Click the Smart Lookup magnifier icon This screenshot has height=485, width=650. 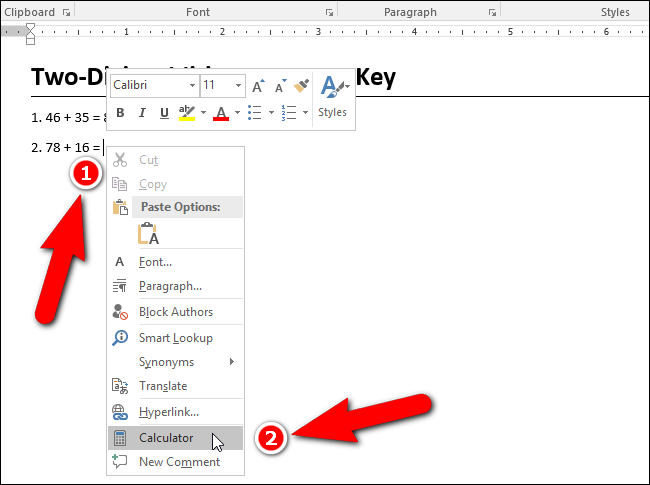click(x=120, y=338)
